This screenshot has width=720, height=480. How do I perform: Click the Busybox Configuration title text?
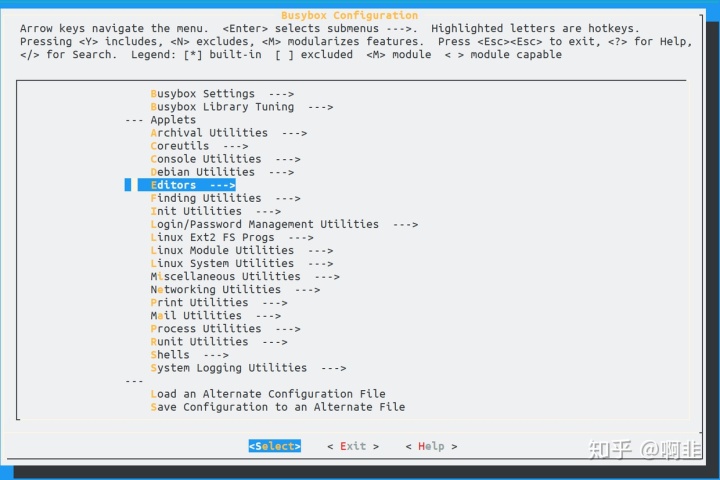click(349, 16)
